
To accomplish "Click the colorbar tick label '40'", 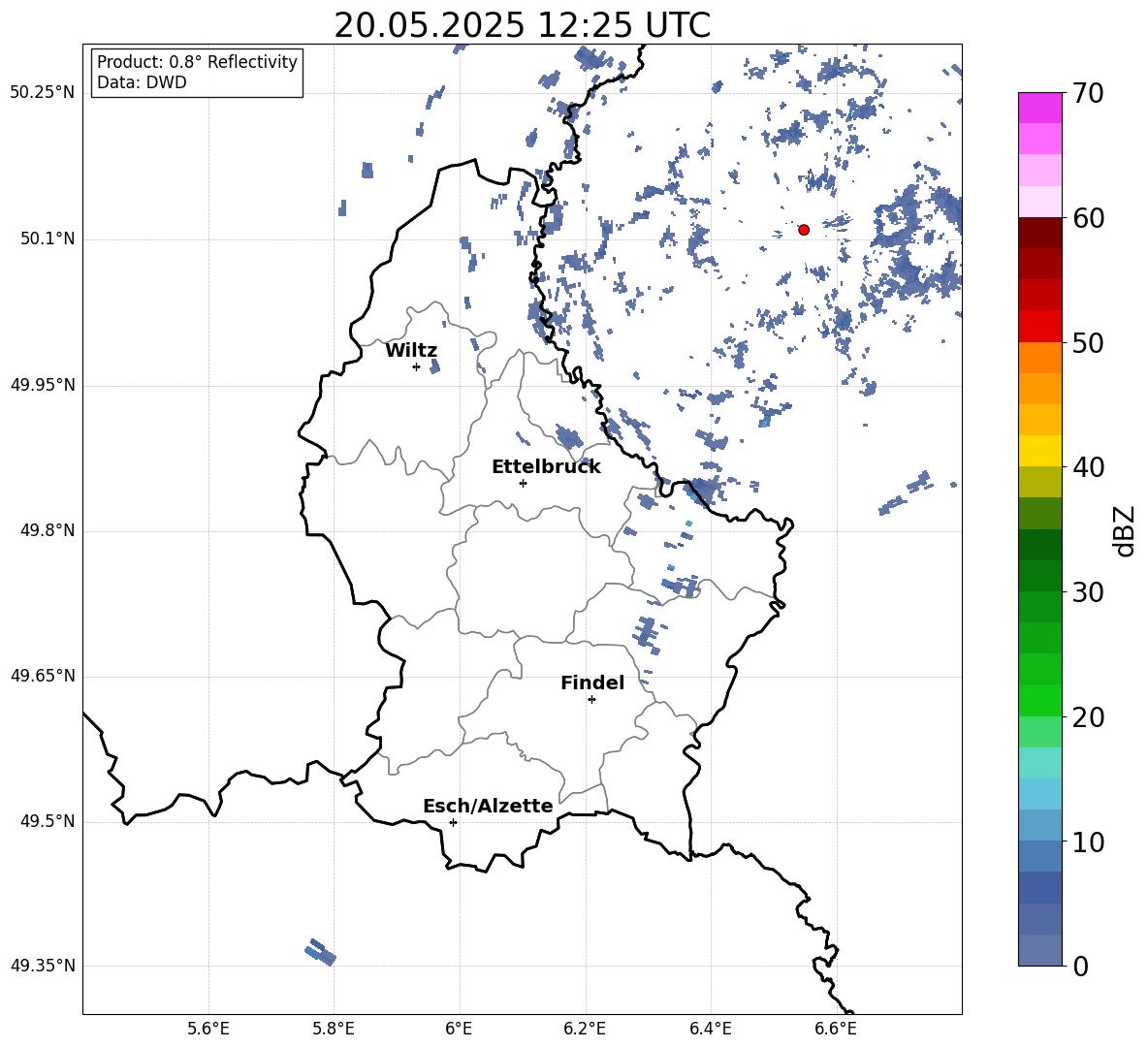I will pyautogui.click(x=1088, y=467).
